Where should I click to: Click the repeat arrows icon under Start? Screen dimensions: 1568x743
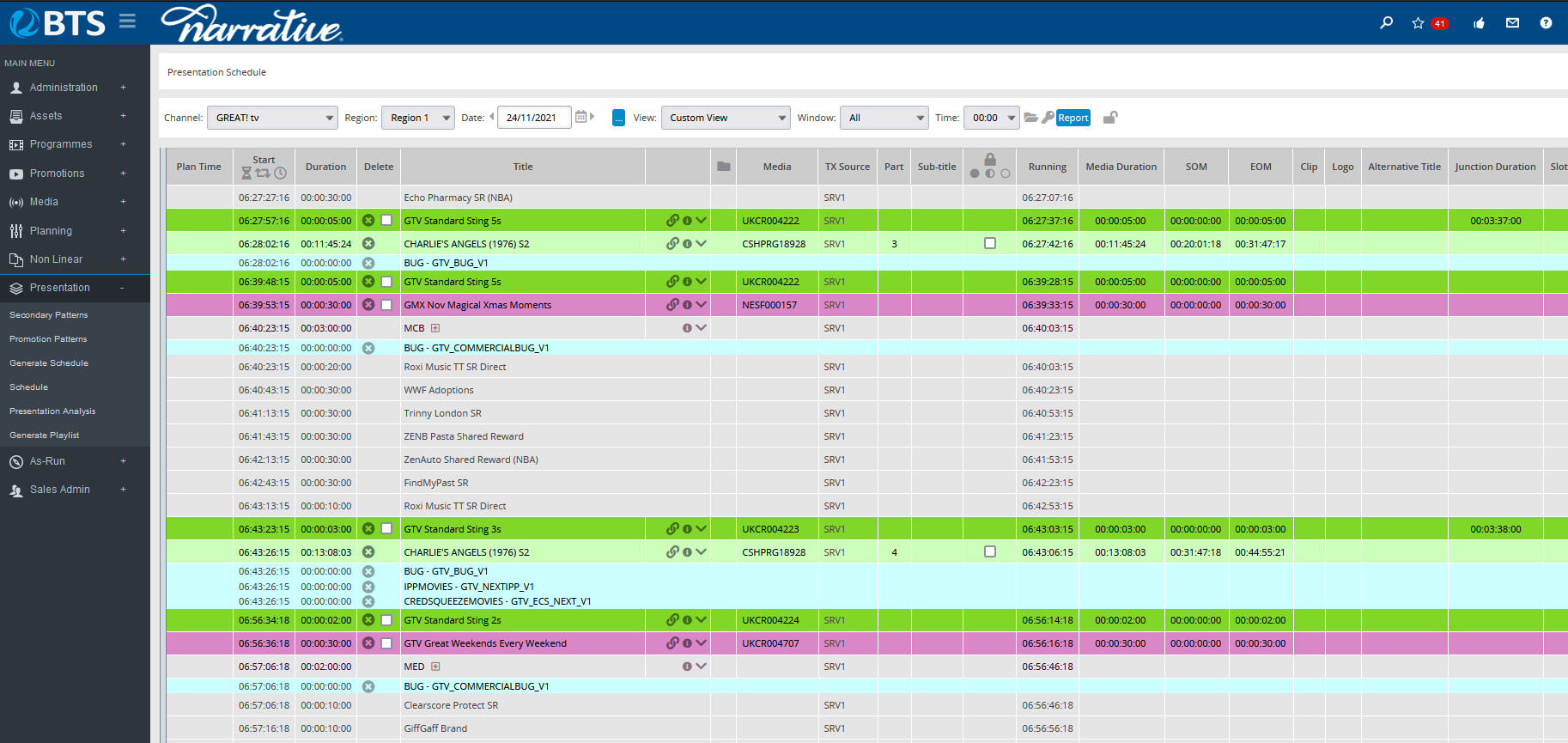[x=263, y=173]
